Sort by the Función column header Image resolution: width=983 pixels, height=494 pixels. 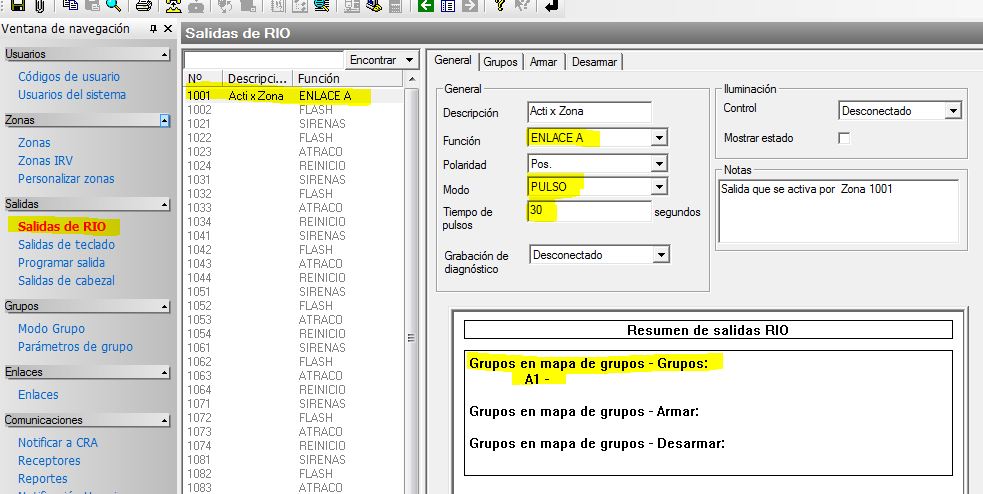pyautogui.click(x=347, y=78)
